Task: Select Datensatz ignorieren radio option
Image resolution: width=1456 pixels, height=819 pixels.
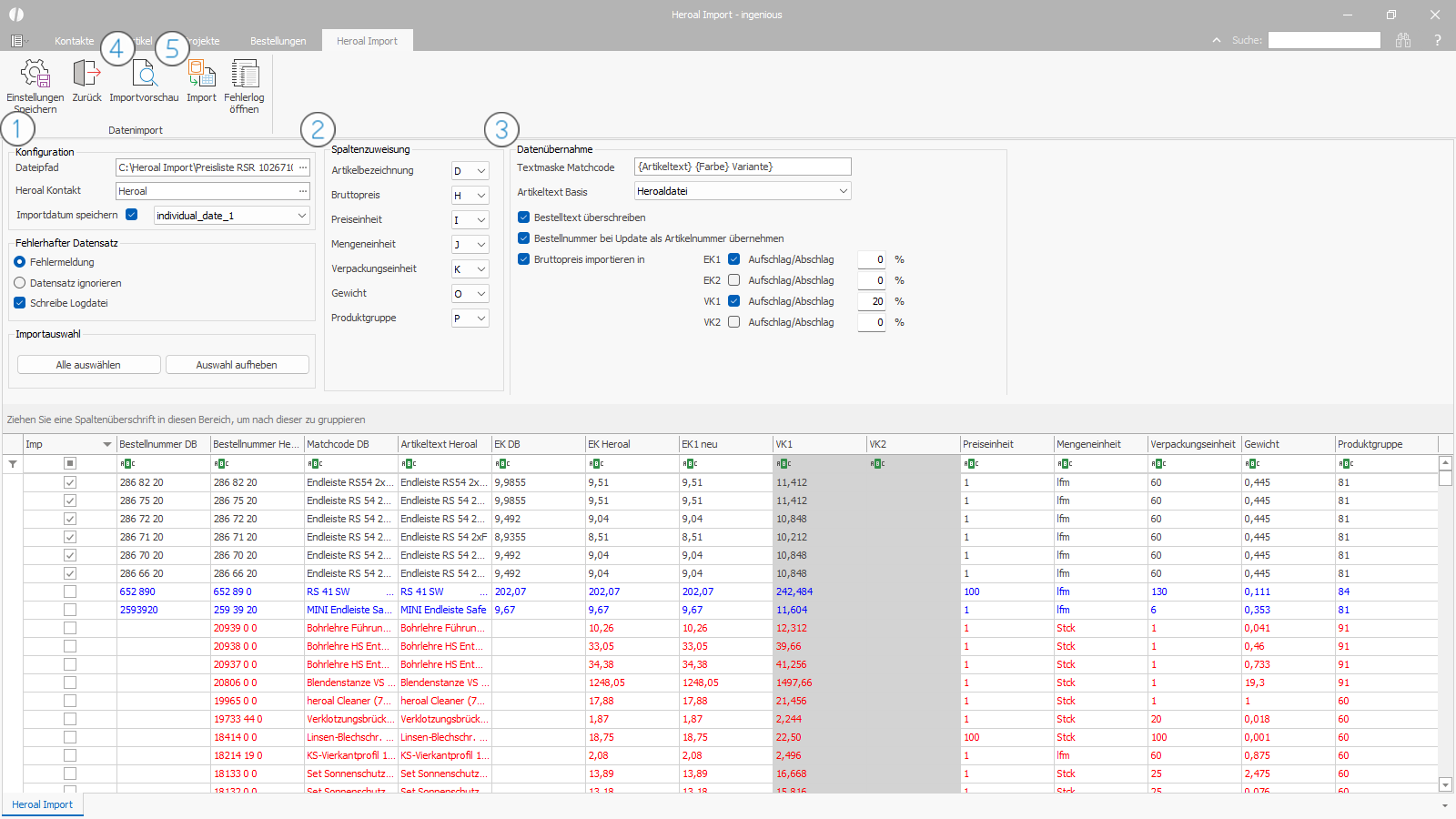Action: [x=20, y=283]
